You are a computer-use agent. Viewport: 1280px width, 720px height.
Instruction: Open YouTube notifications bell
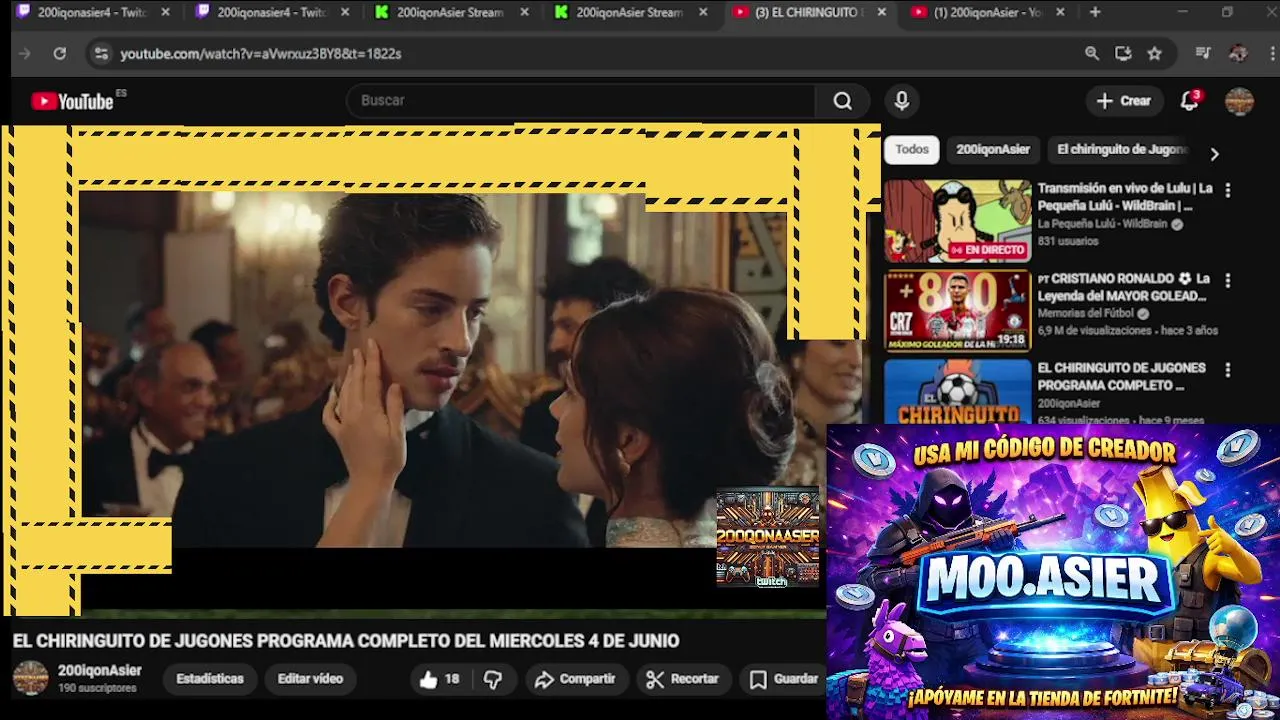pos(1189,101)
